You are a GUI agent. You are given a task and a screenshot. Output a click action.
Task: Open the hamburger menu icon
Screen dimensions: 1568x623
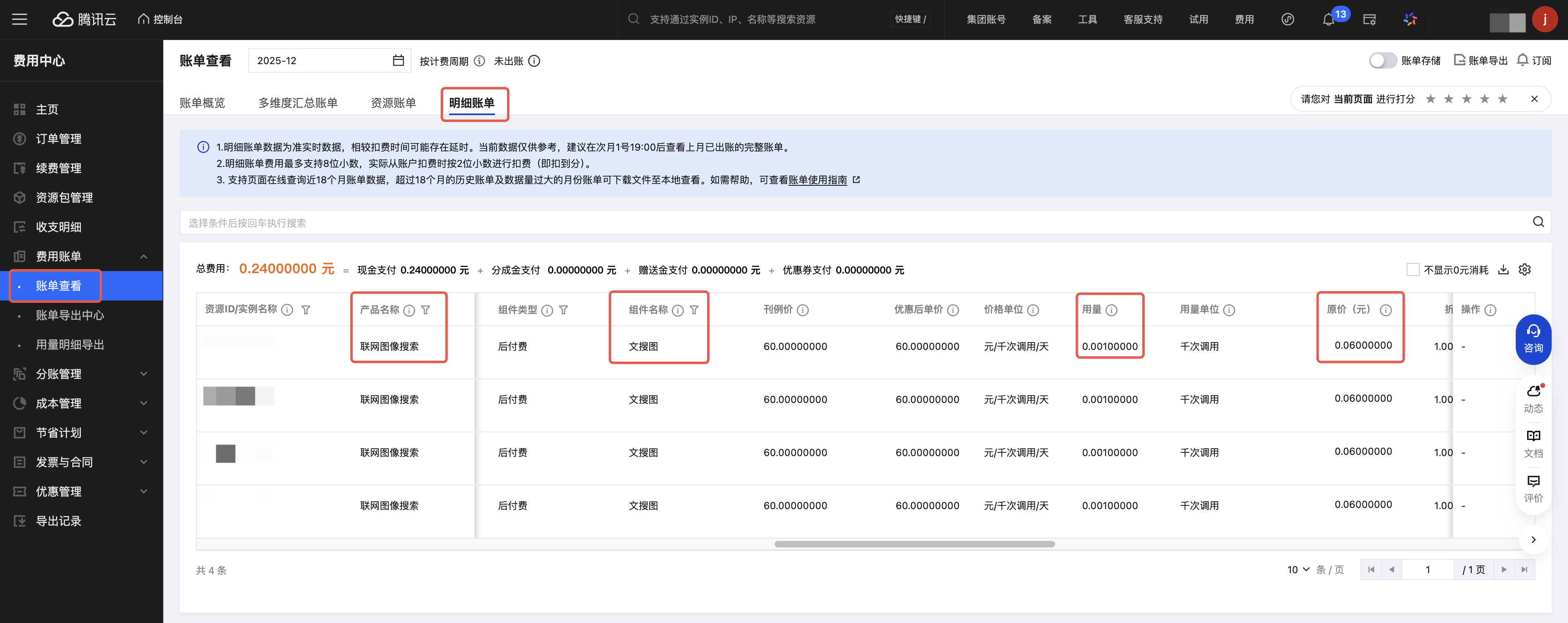(x=20, y=20)
